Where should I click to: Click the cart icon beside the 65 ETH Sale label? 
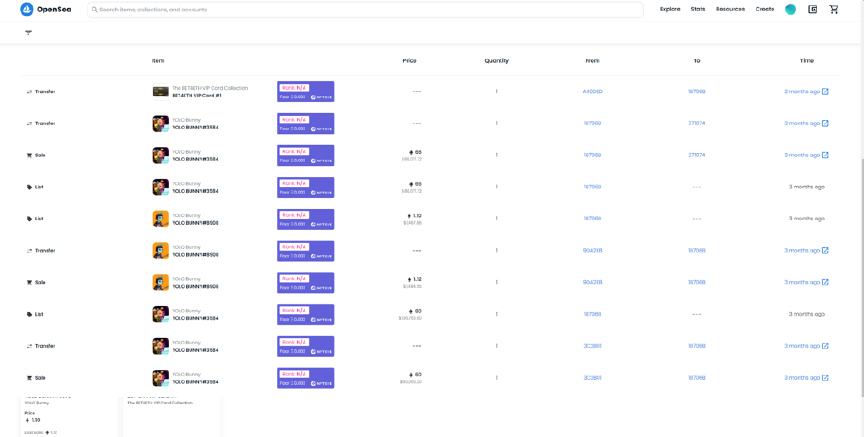coord(29,155)
